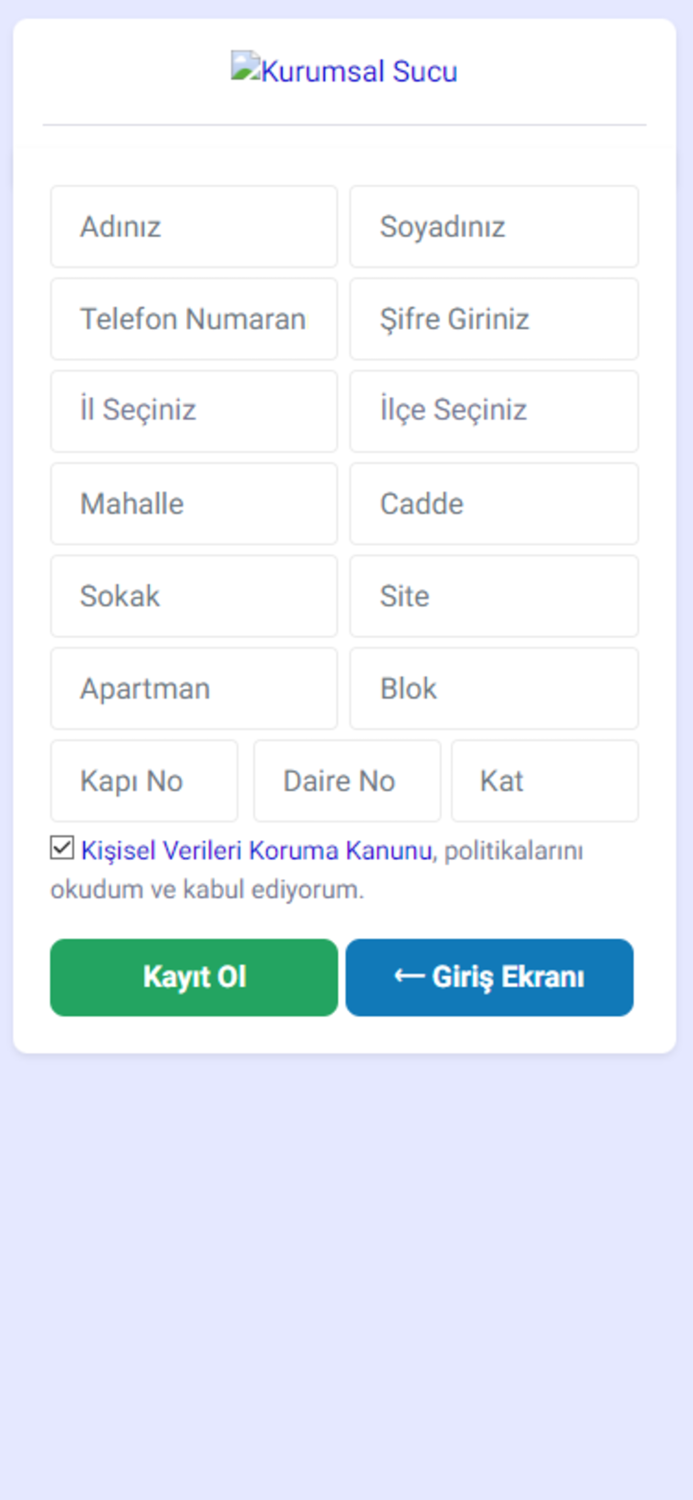Return to Giriş Ekranı
The image size is (693, 1500).
pos(489,977)
